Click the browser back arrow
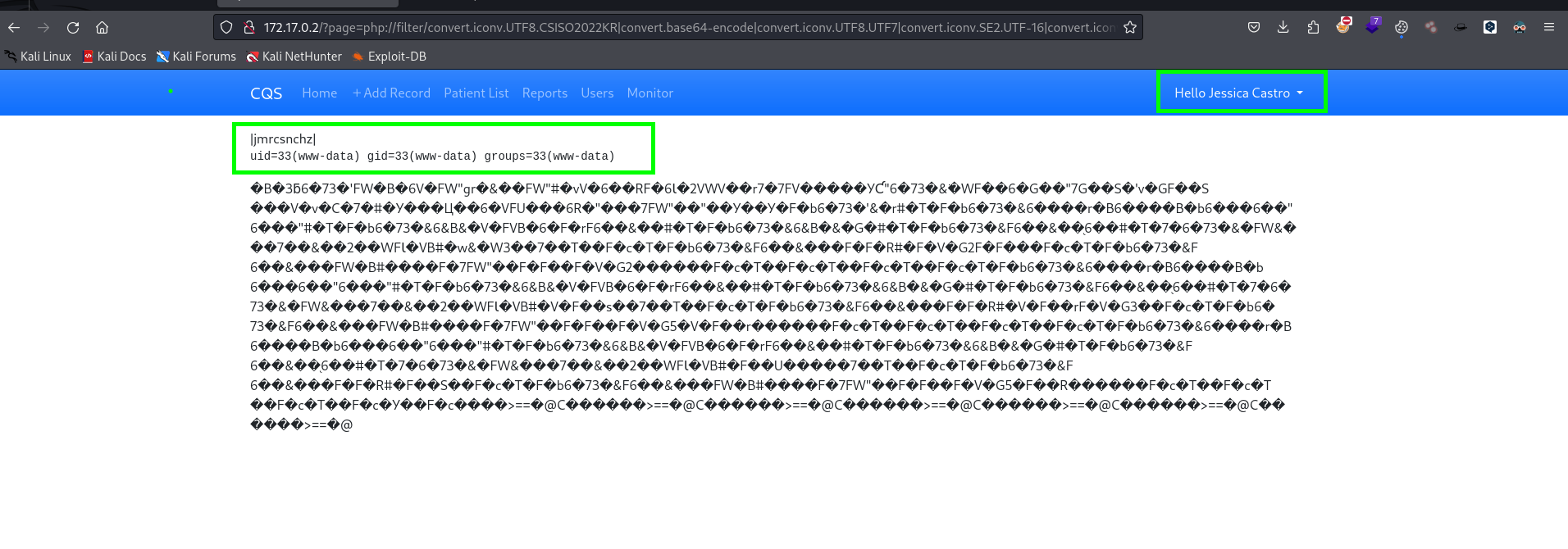This screenshot has width=1568, height=549. pyautogui.click(x=14, y=28)
